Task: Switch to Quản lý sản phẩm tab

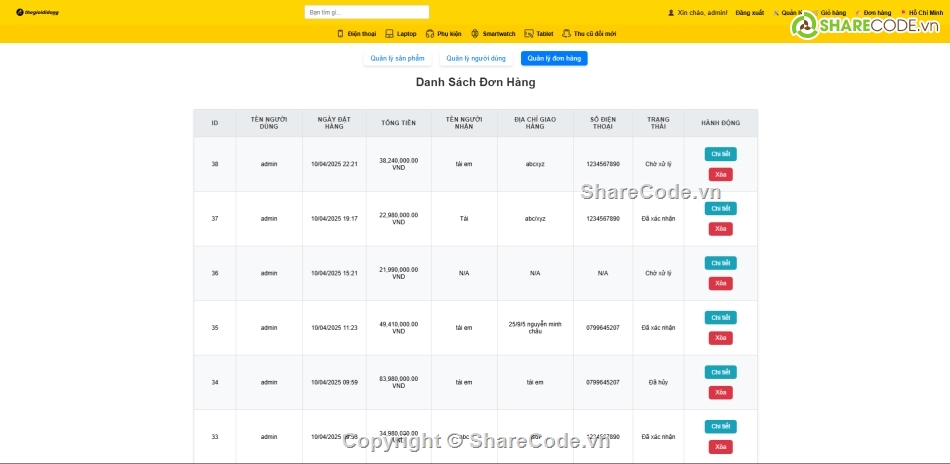Action: (397, 58)
